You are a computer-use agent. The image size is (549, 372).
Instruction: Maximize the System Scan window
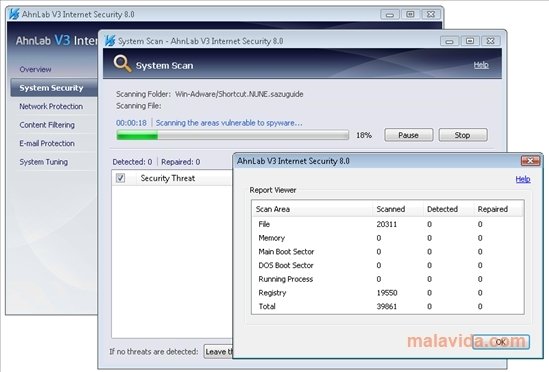pos(470,41)
